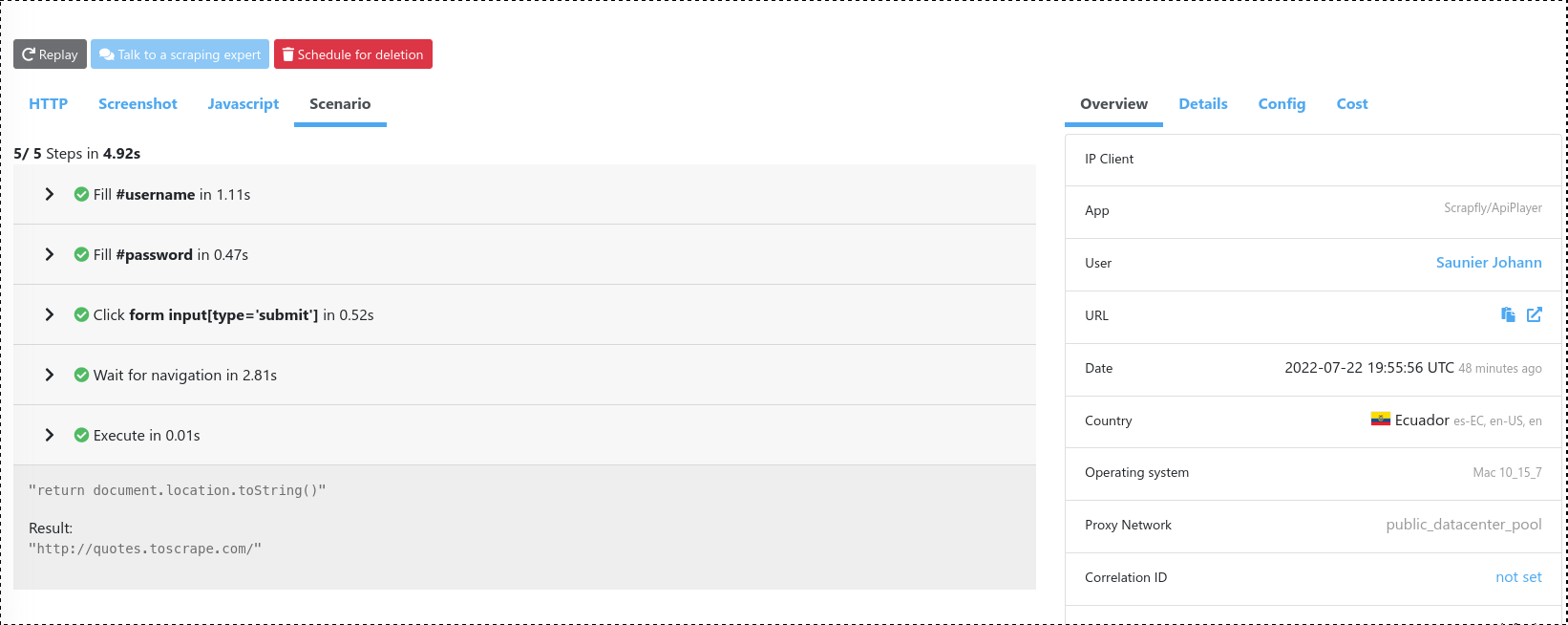
Task: Open the Details tab in Overview panel
Action: click(1203, 103)
